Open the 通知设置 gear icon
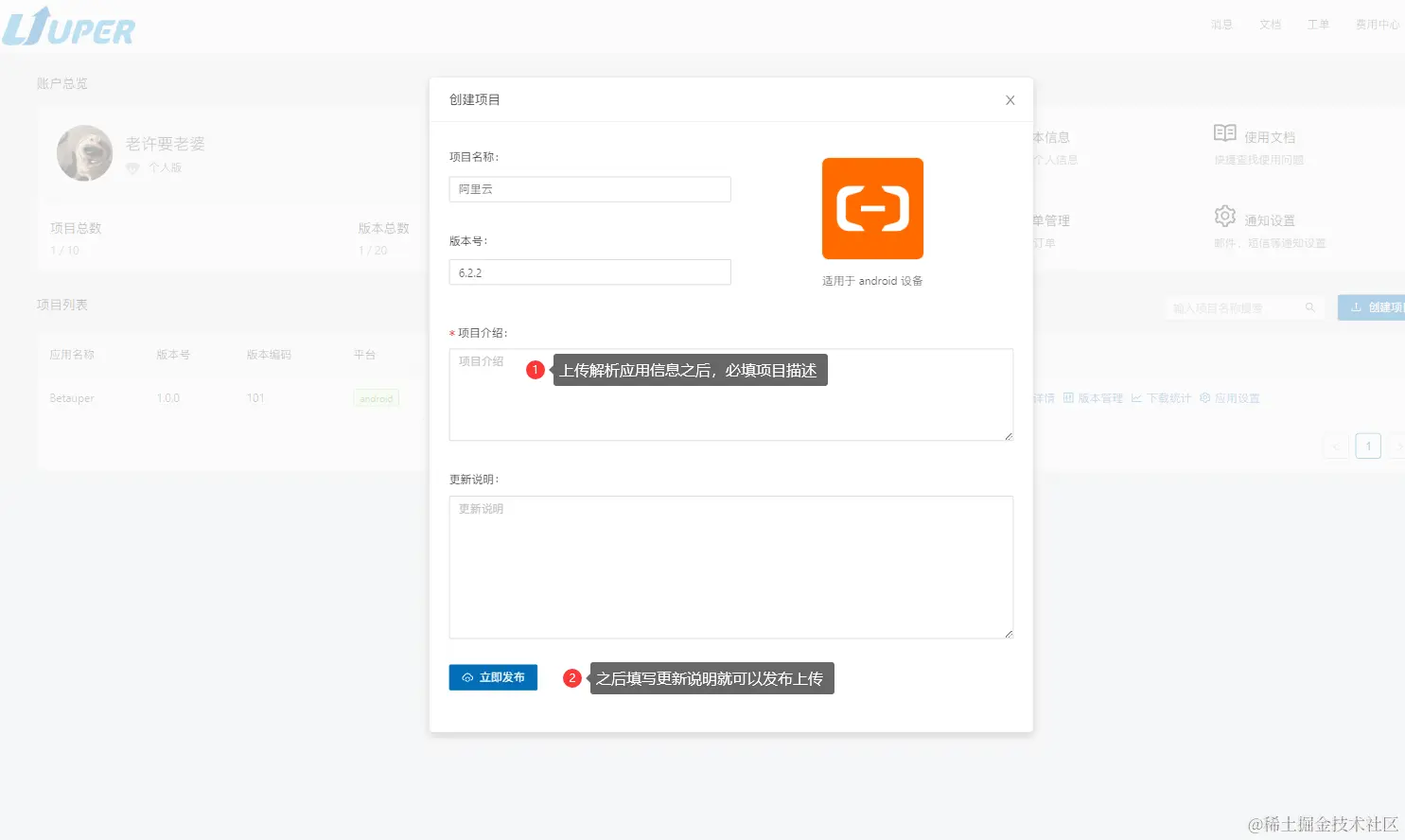Screen dimensions: 1405x840 coord(1224,217)
